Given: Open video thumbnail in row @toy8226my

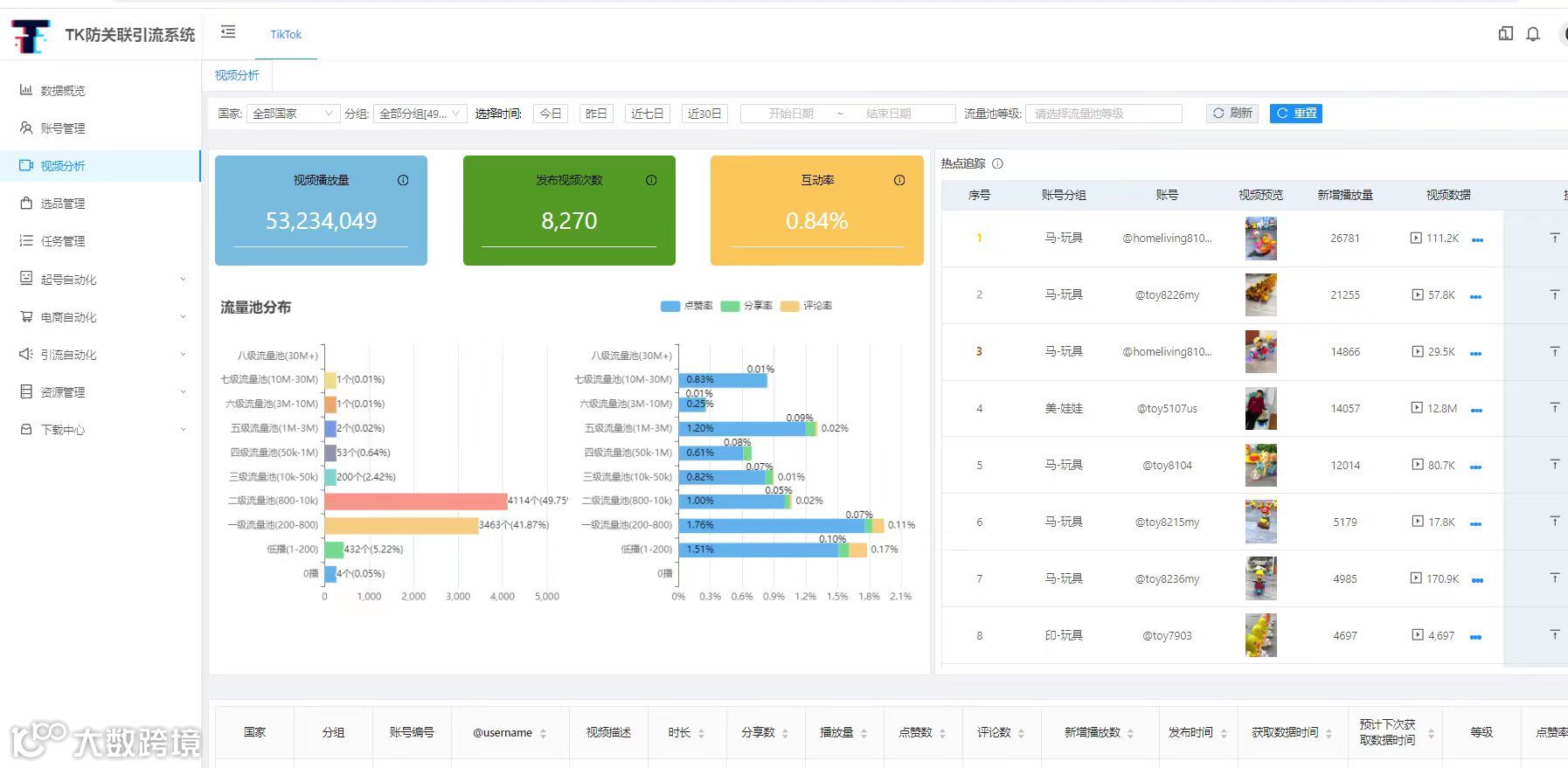Looking at the screenshot, I should pos(1260,294).
